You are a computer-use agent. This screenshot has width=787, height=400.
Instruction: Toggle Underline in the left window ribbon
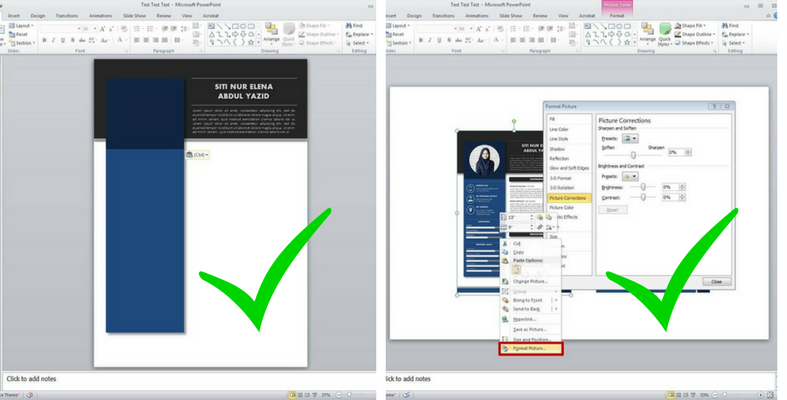coord(63,40)
